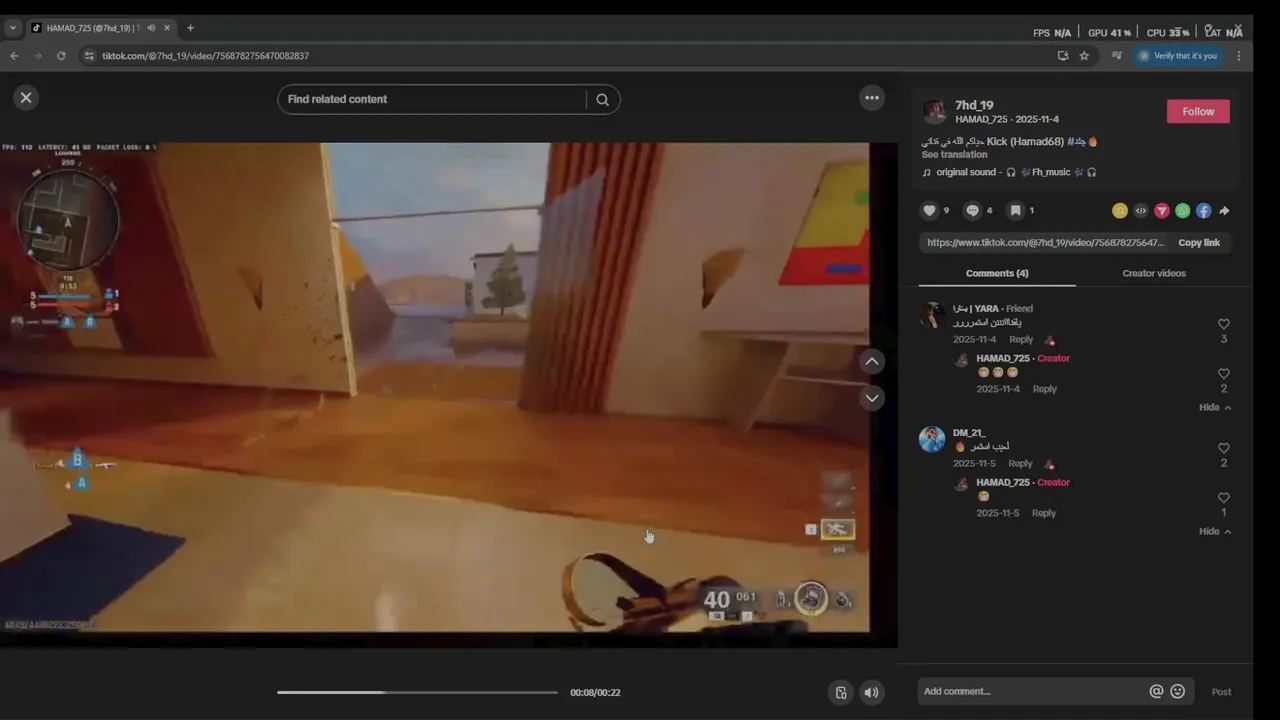Reload the page in the browser
1280x720 pixels.
tap(61, 56)
